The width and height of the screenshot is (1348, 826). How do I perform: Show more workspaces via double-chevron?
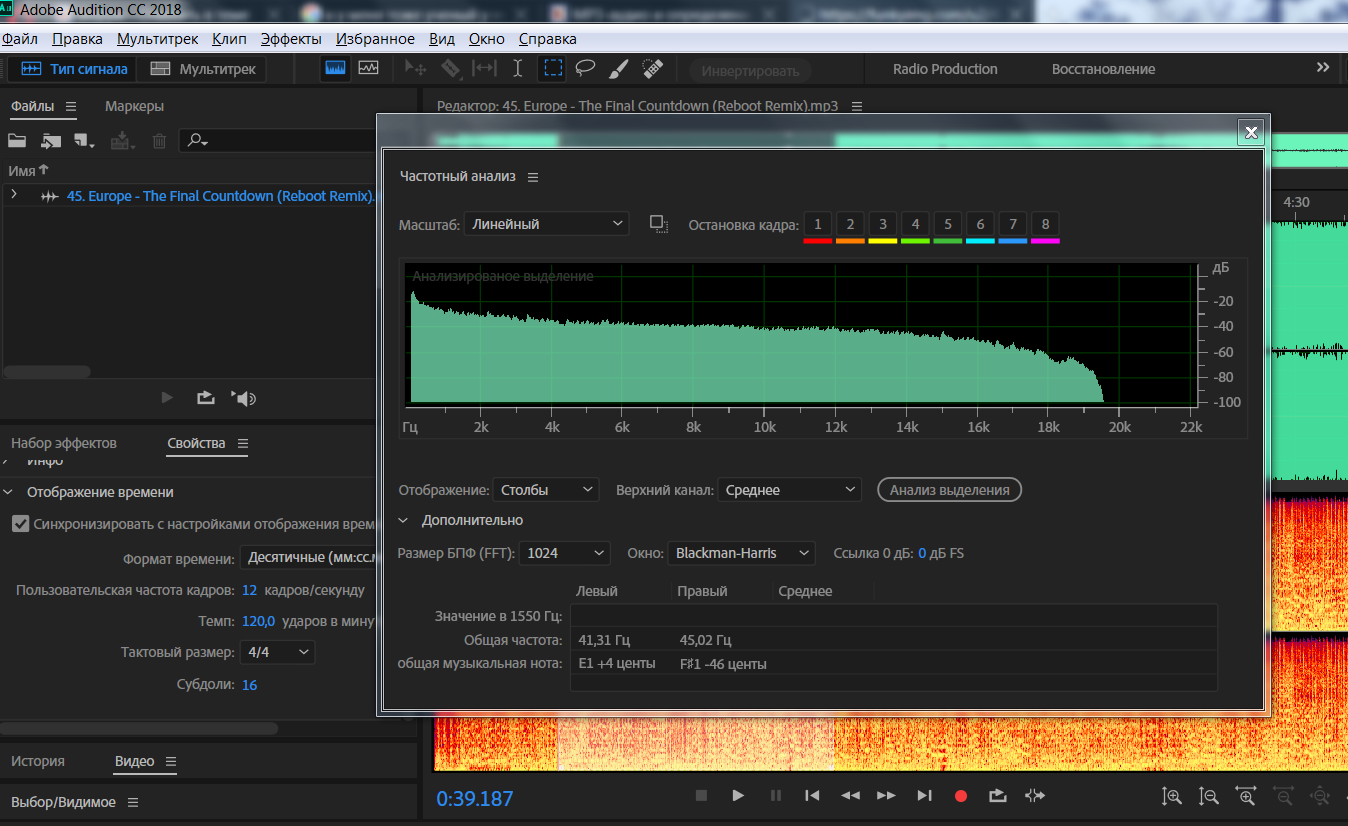(1323, 68)
